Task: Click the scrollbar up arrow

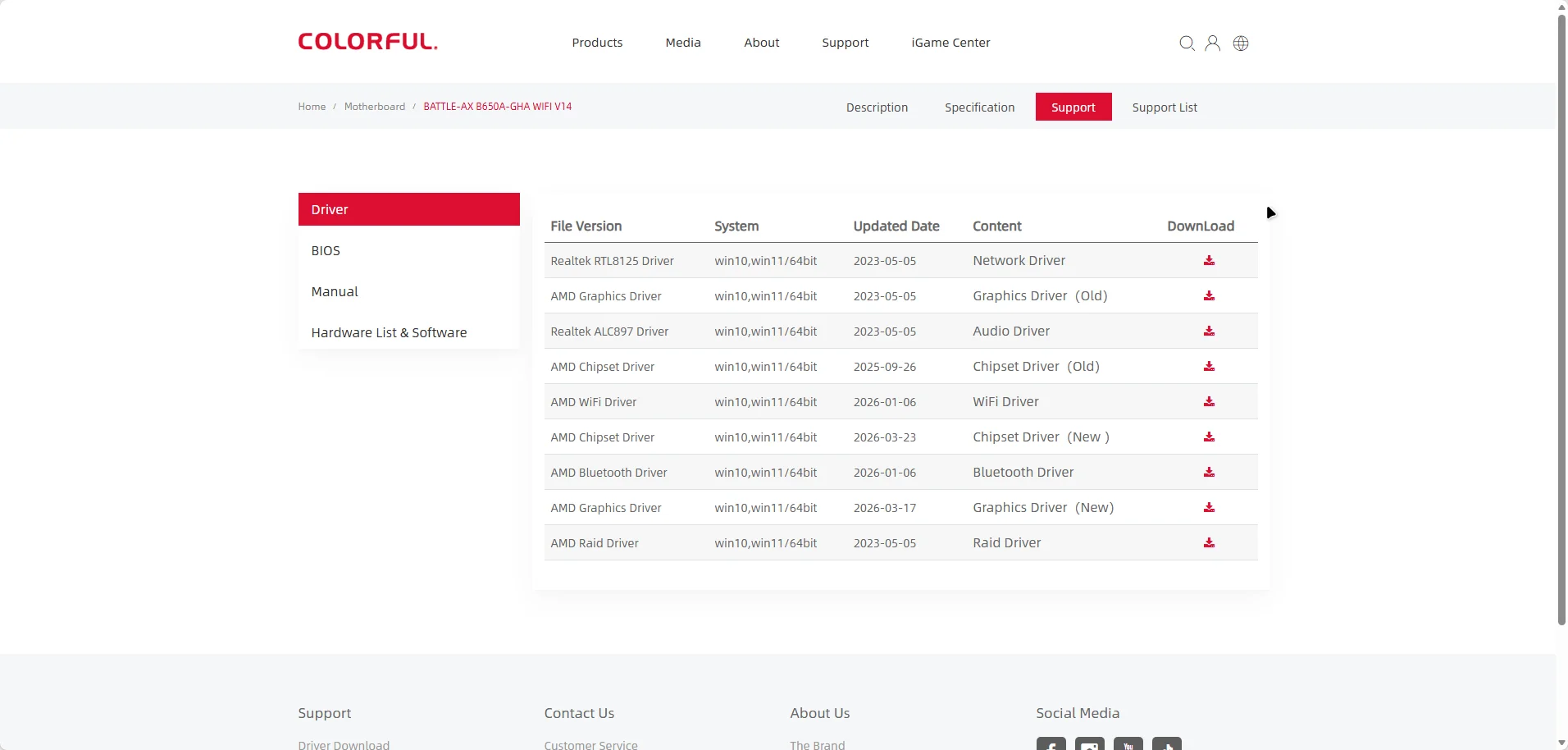Action: click(1561, 7)
